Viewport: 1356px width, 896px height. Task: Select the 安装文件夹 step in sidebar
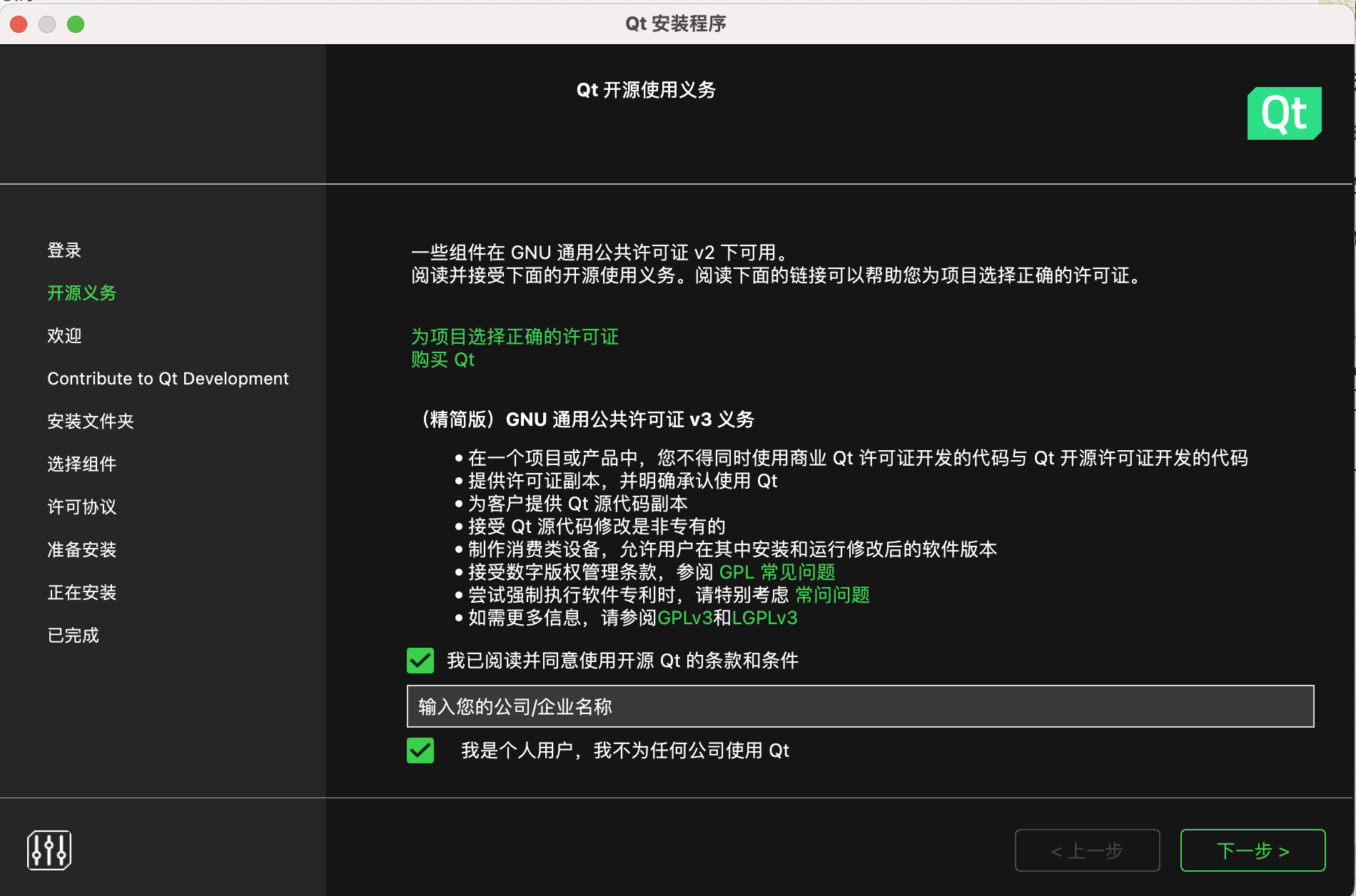(x=91, y=422)
